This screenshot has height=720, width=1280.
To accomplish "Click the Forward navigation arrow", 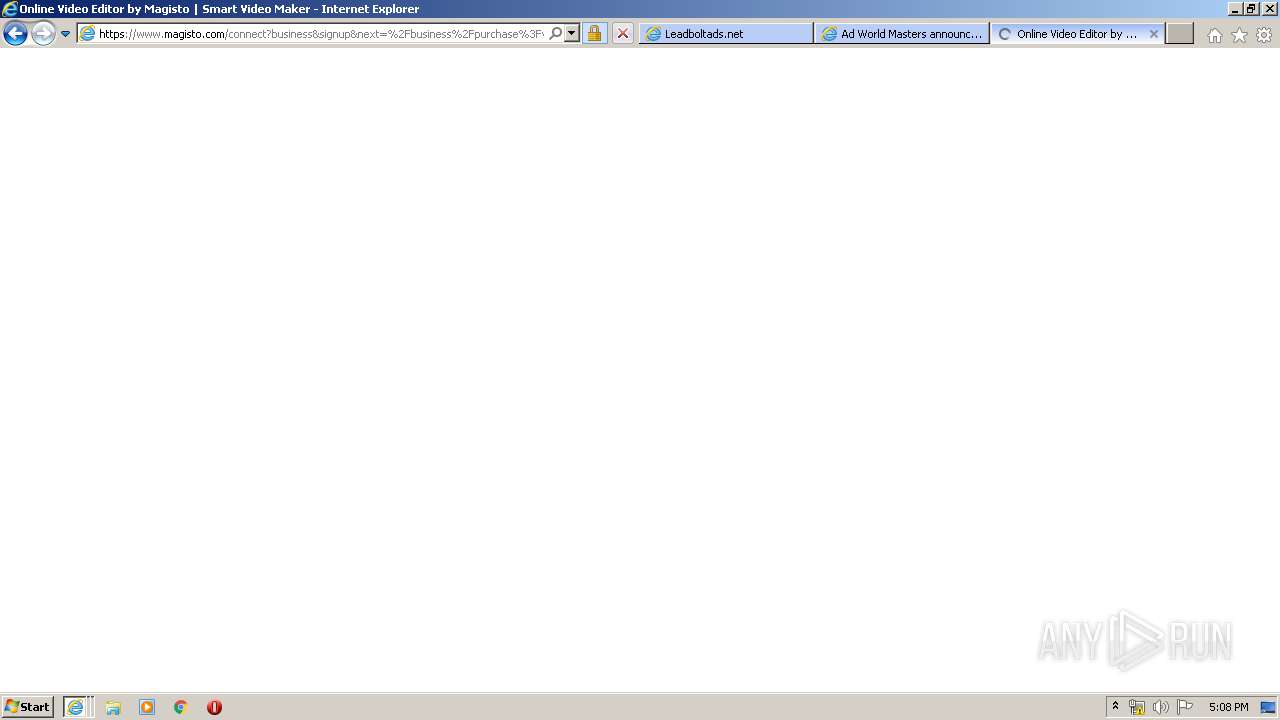I will tap(43, 34).
